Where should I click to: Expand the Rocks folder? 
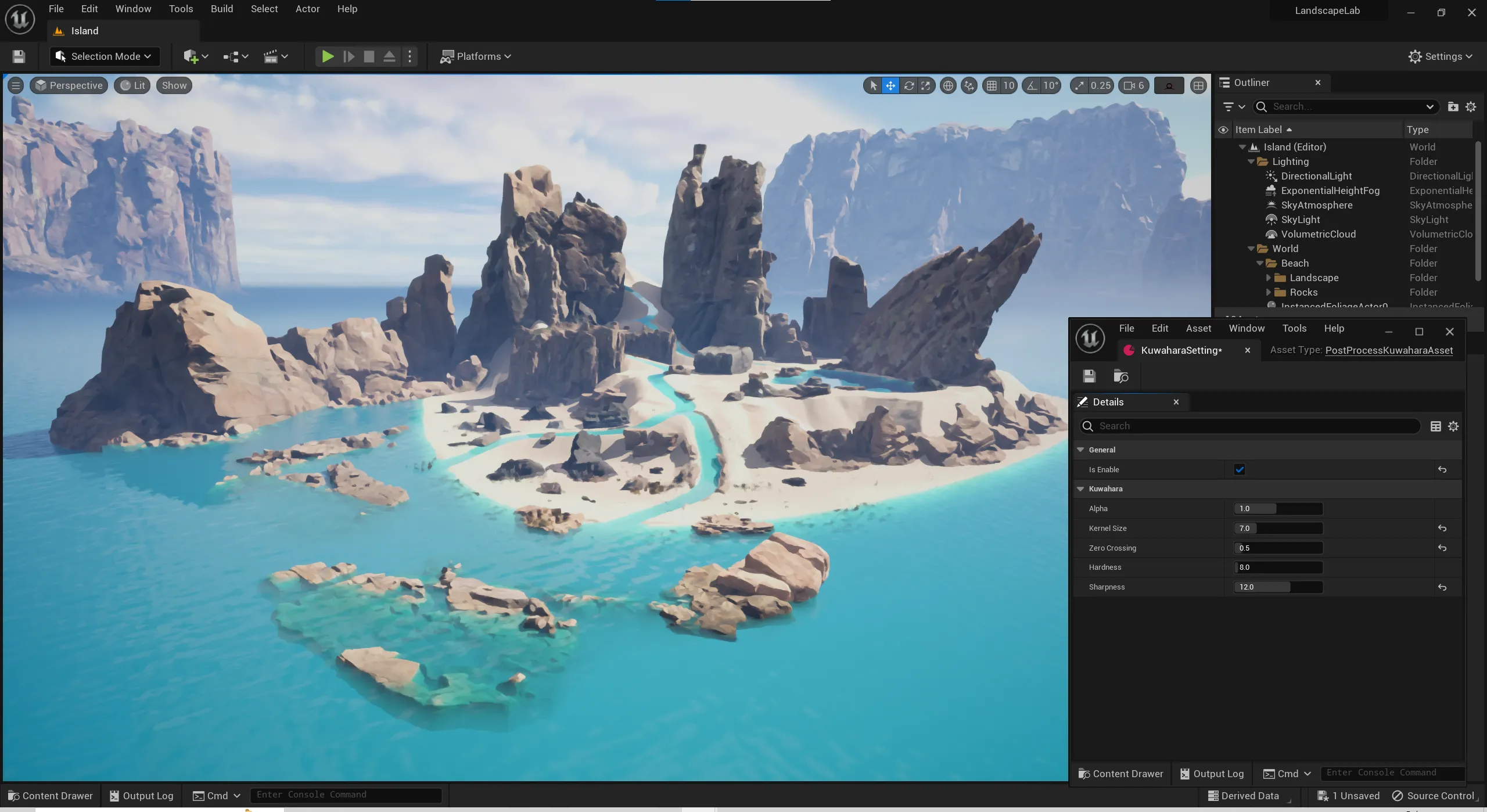(1269, 292)
